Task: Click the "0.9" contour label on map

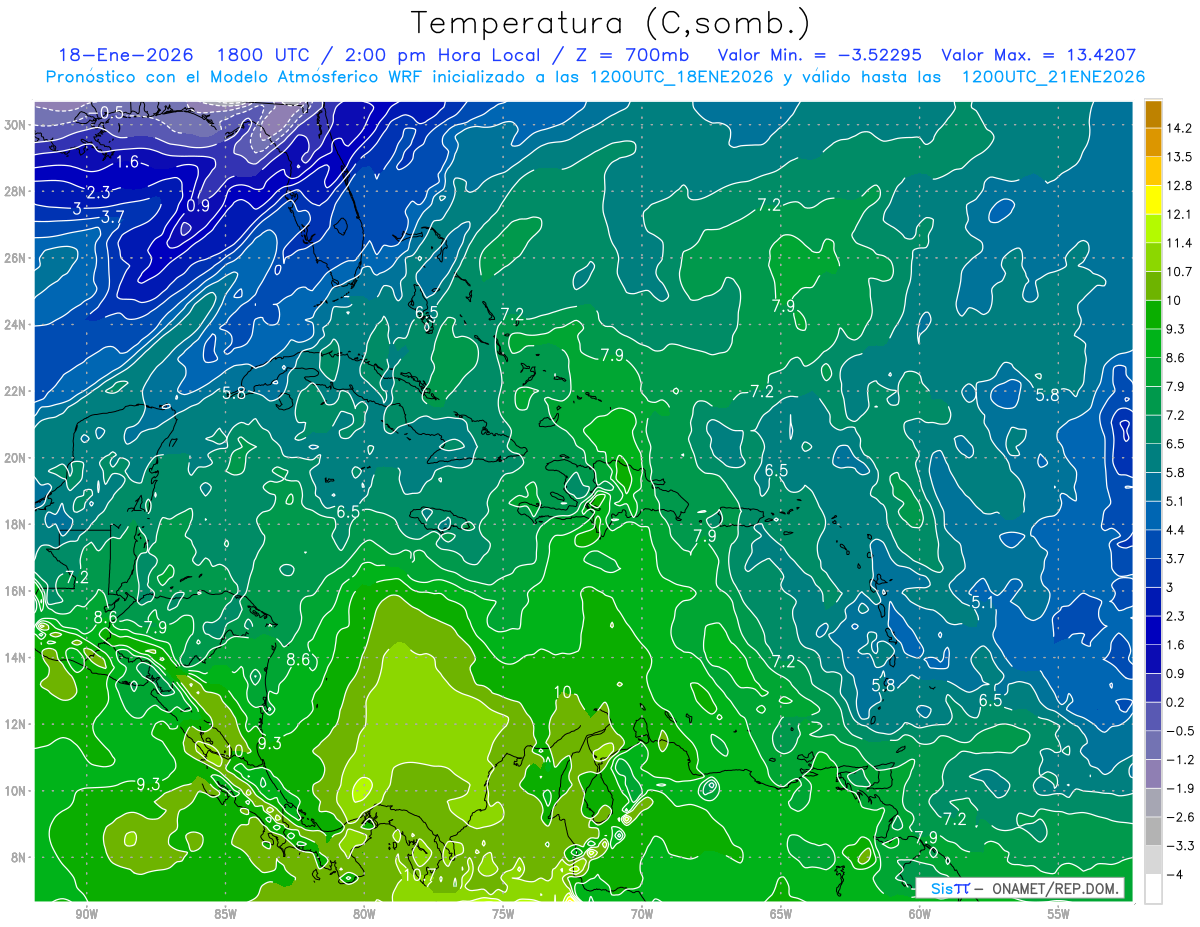Action: tap(198, 206)
